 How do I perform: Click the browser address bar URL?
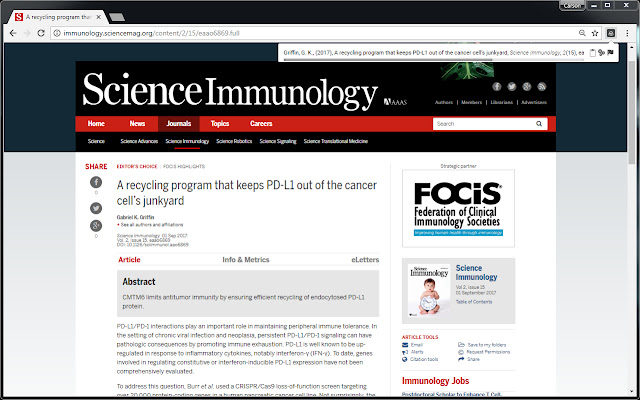point(151,33)
